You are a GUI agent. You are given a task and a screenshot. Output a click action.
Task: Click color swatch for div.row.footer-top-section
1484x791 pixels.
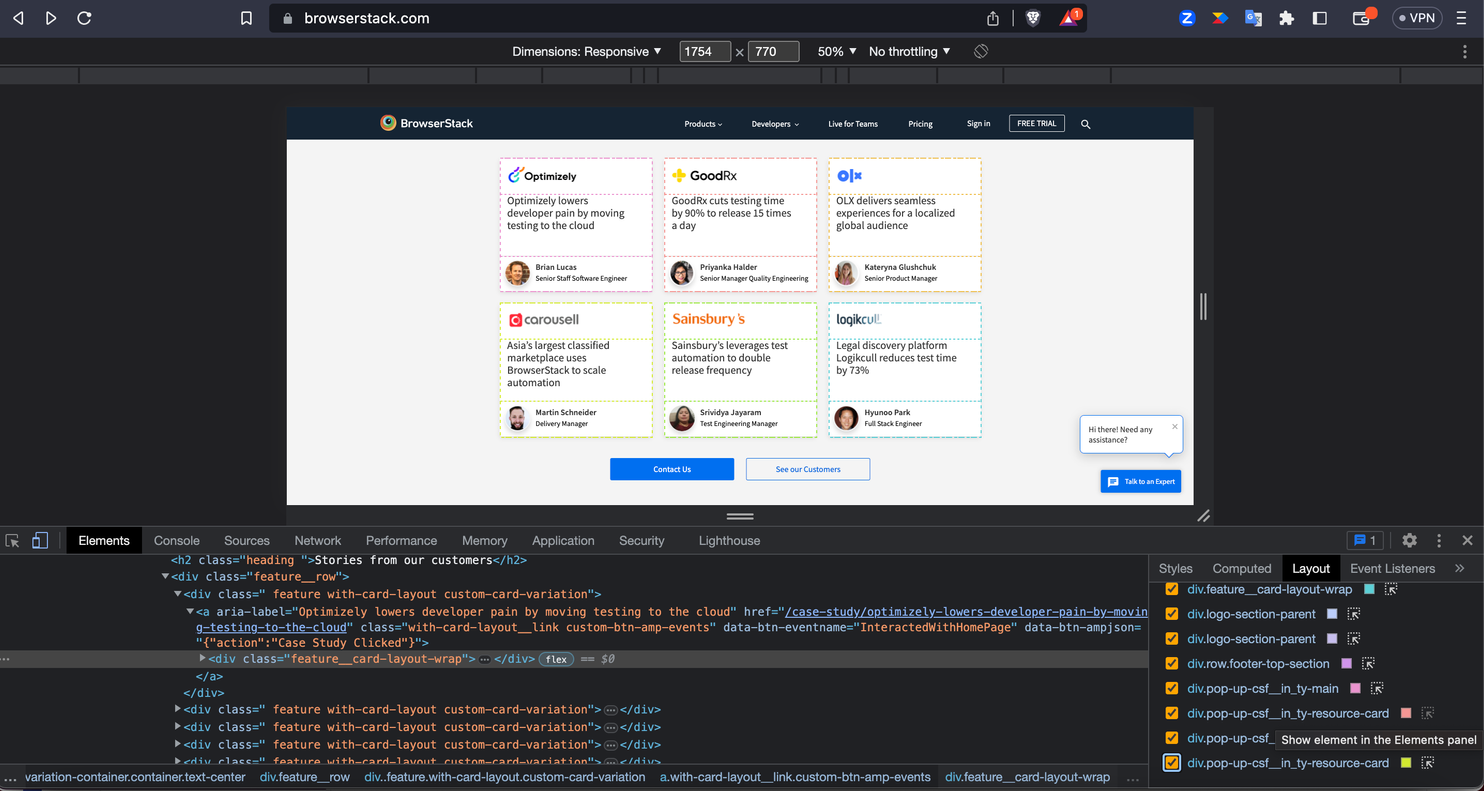pyautogui.click(x=1347, y=663)
